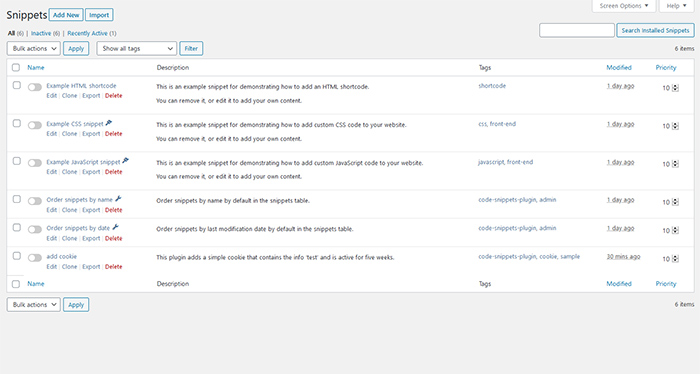The height and width of the screenshot is (374, 700).
Task: Adjust priority stepper for Order snippets by date
Action: click(675, 231)
